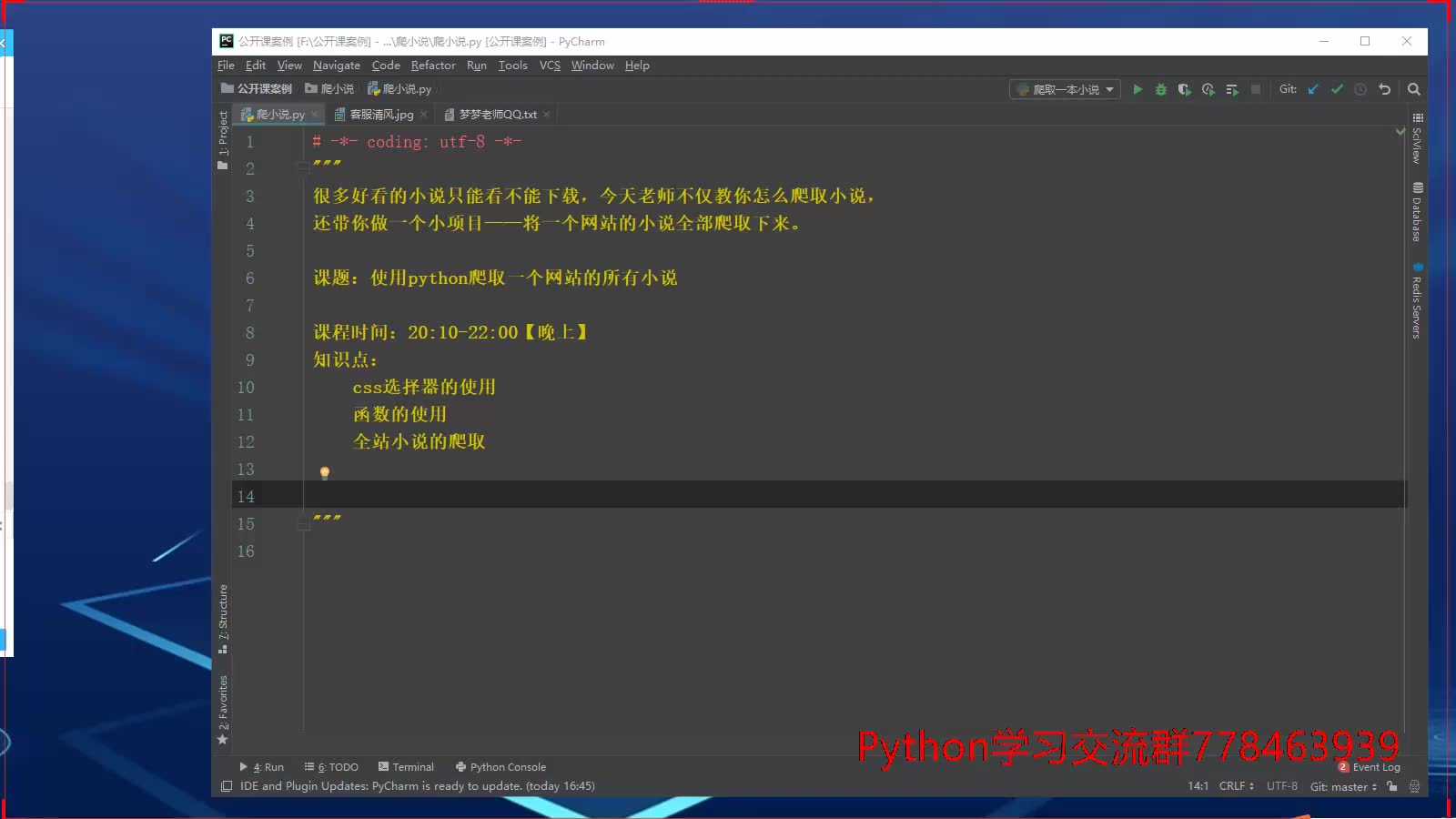The height and width of the screenshot is (819, 1456).
Task: Open the Structure tool window
Action: coord(223,619)
